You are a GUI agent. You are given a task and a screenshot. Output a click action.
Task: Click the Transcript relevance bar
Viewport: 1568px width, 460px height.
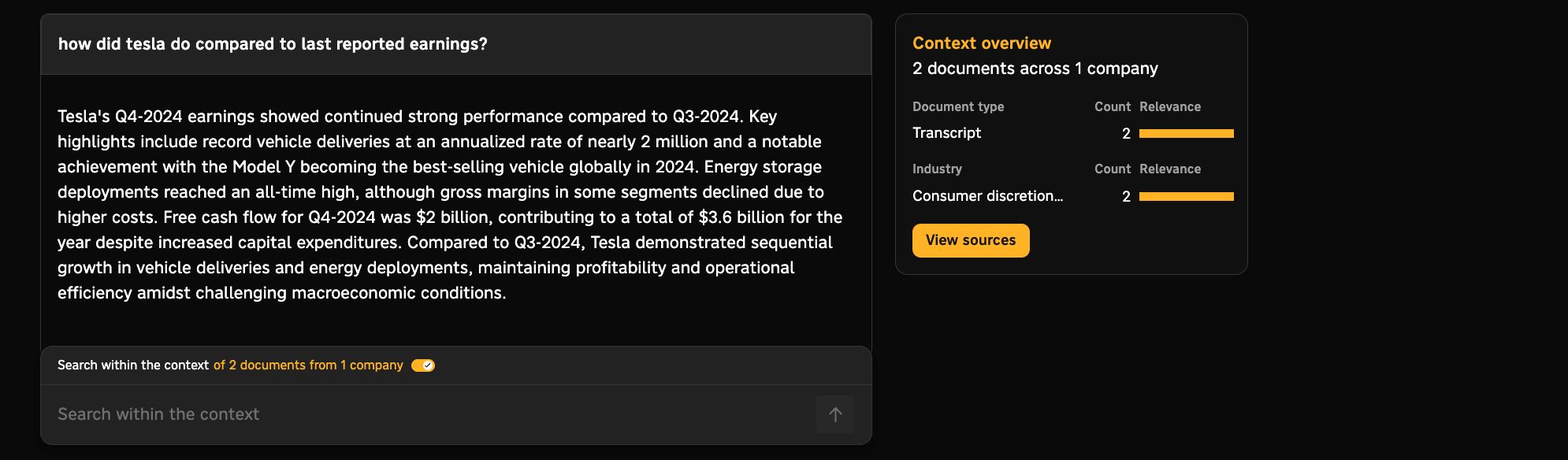(x=1186, y=134)
